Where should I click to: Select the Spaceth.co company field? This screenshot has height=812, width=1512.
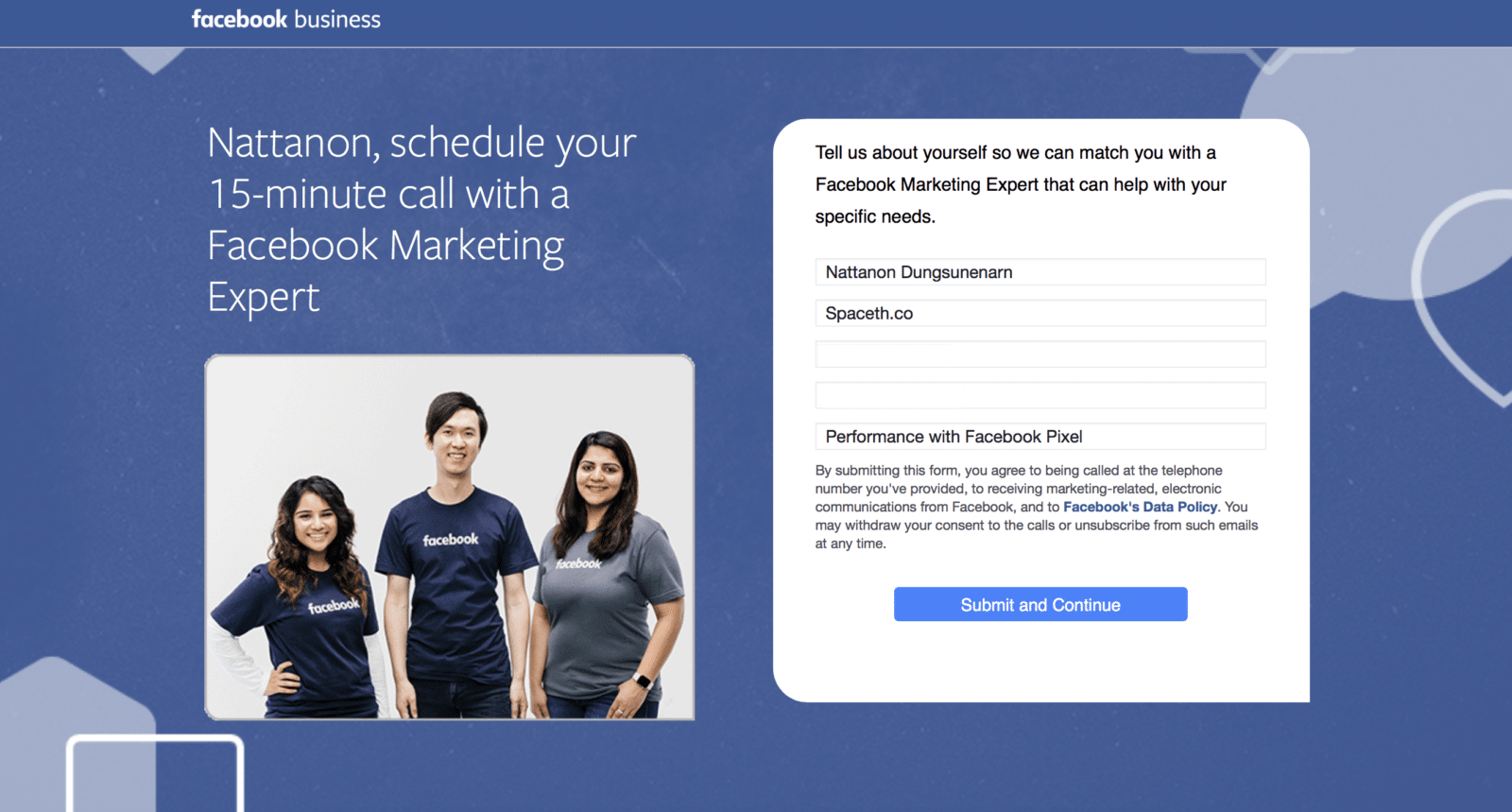coord(1039,314)
